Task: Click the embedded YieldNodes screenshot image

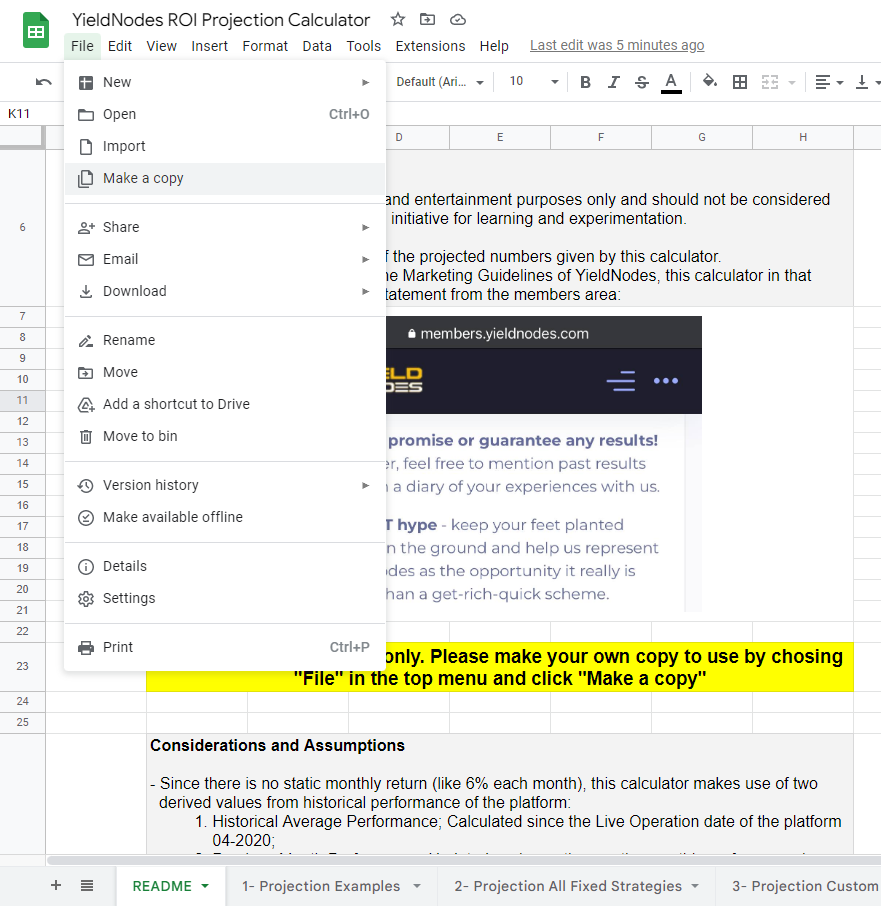Action: coord(544,464)
